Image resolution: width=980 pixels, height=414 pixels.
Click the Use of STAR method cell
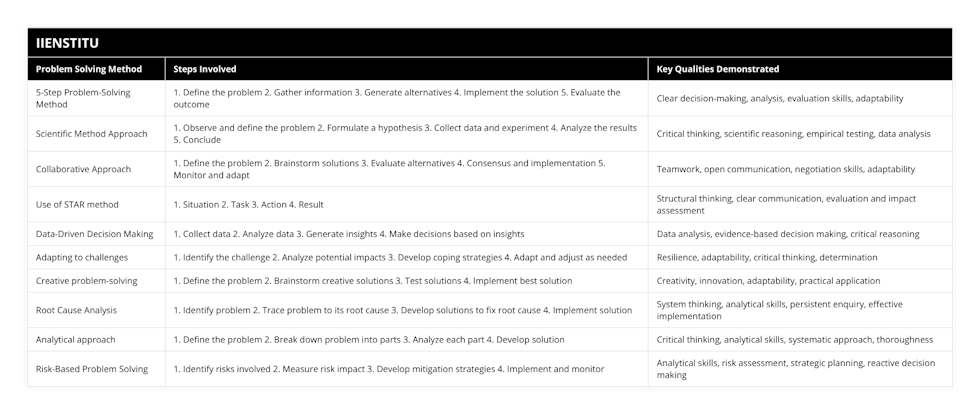(96, 204)
